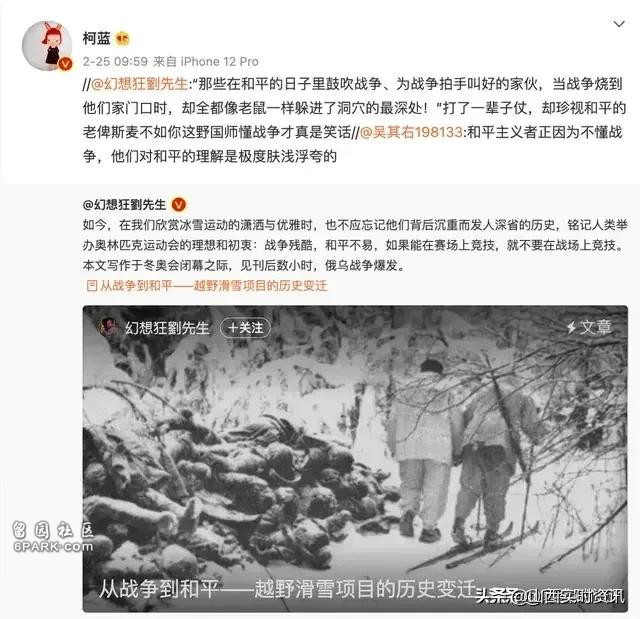Click the orange verified badge on 柯蓝's avatar
Viewport: 640px width, 619px height.
[66, 64]
